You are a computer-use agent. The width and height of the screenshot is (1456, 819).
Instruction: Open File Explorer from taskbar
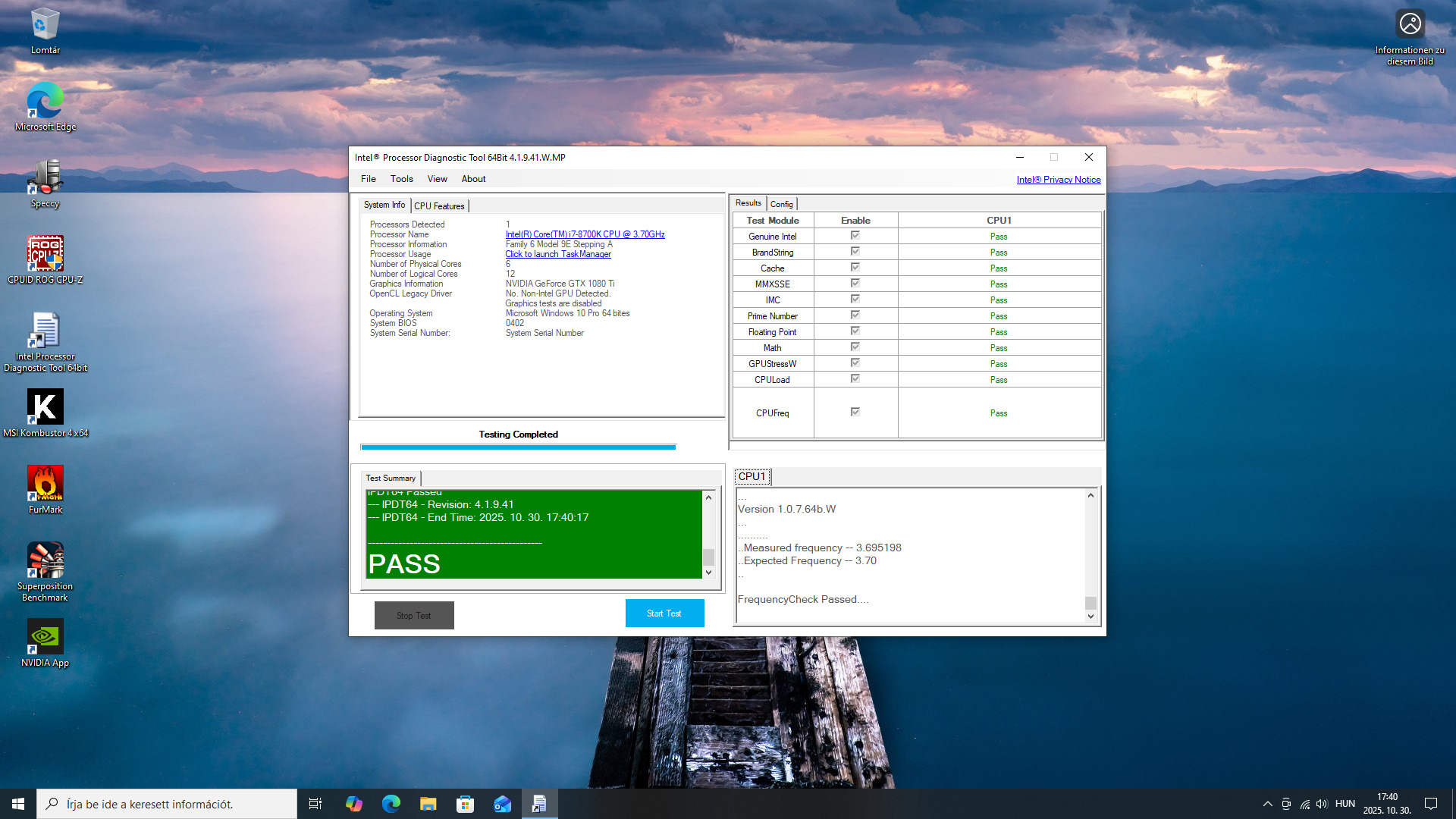point(428,804)
